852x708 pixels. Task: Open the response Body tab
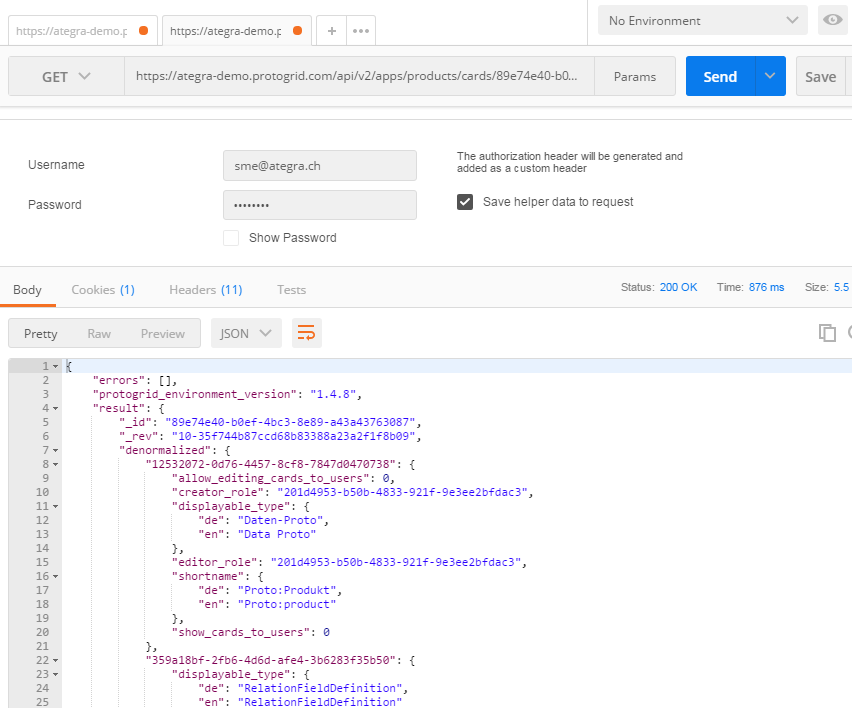(27, 290)
